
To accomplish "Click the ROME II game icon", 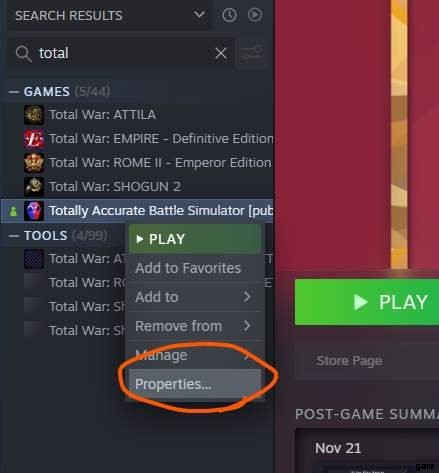I will (34, 163).
